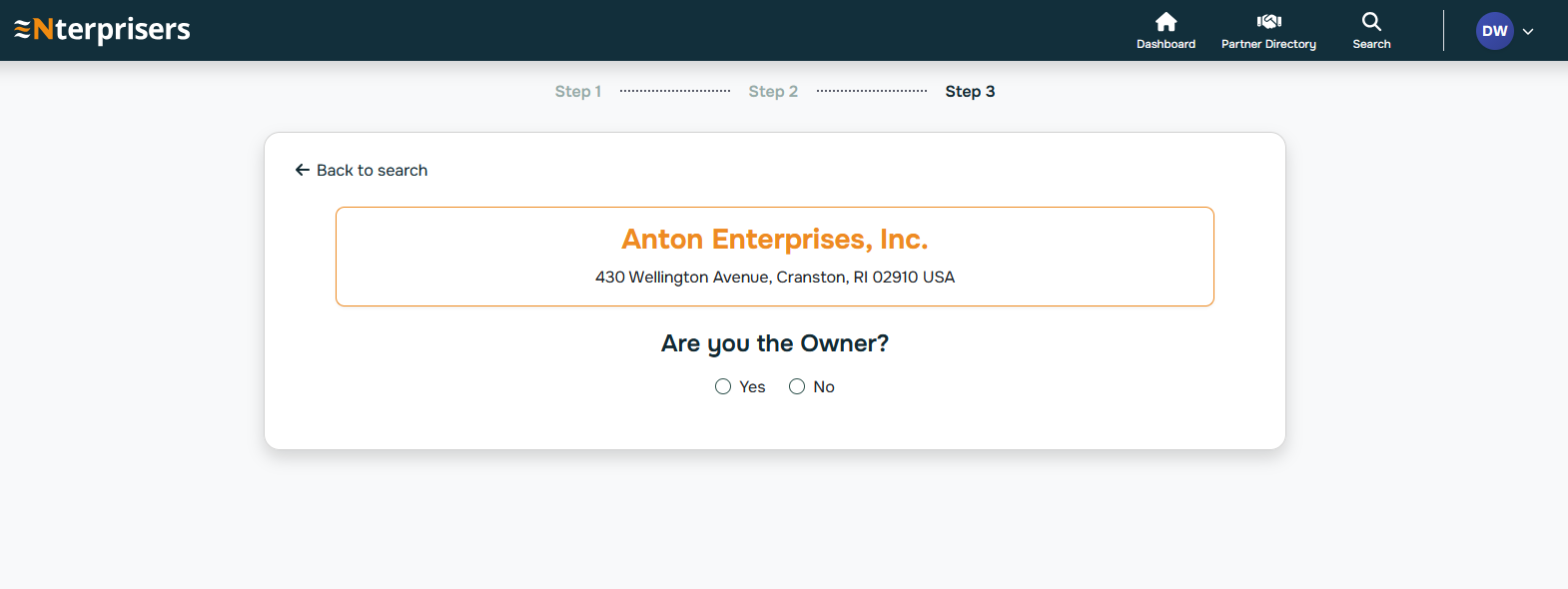This screenshot has height=589, width=1568.
Task: Click the company address text under Anton Enterprises
Action: click(x=775, y=277)
